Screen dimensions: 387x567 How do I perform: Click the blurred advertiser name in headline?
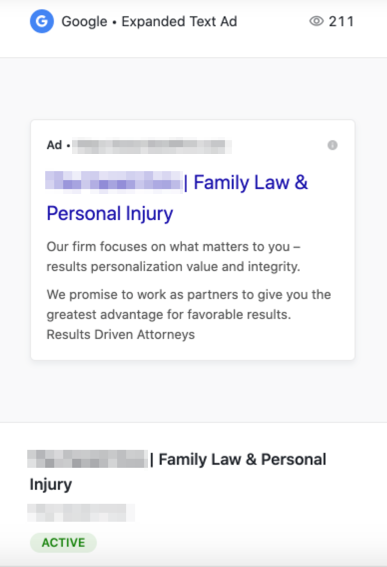[114, 181]
